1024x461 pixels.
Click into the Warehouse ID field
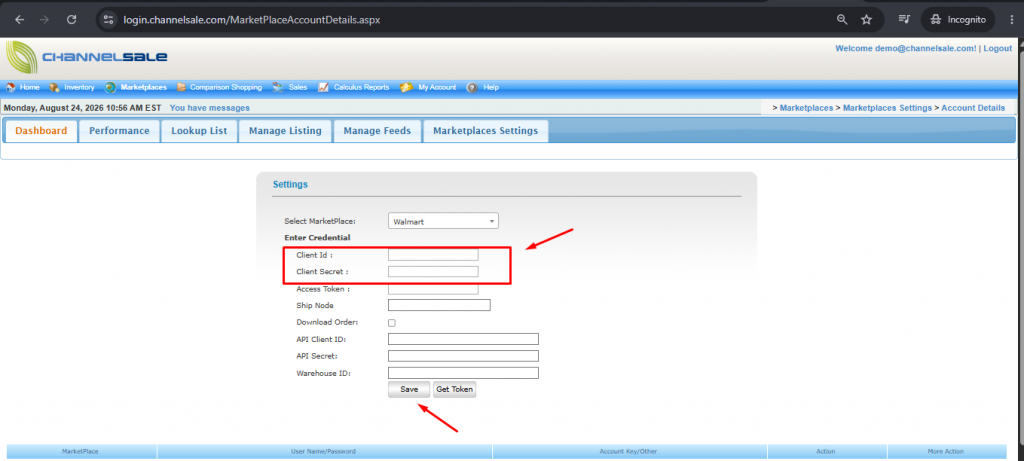pyautogui.click(x=463, y=373)
